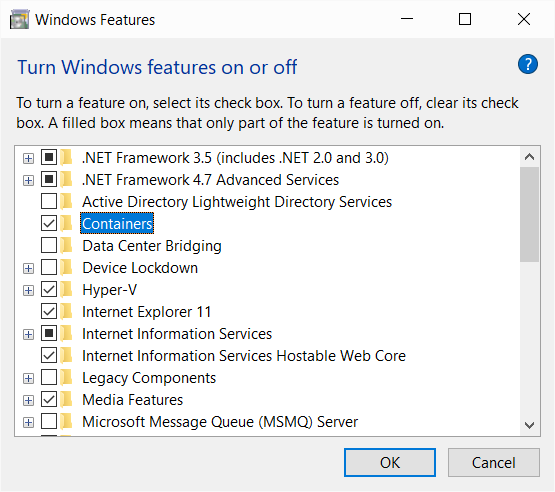The width and height of the screenshot is (555, 492).
Task: Expand .NET Framework 4.7 Advanced Services node
Action: (x=28, y=181)
